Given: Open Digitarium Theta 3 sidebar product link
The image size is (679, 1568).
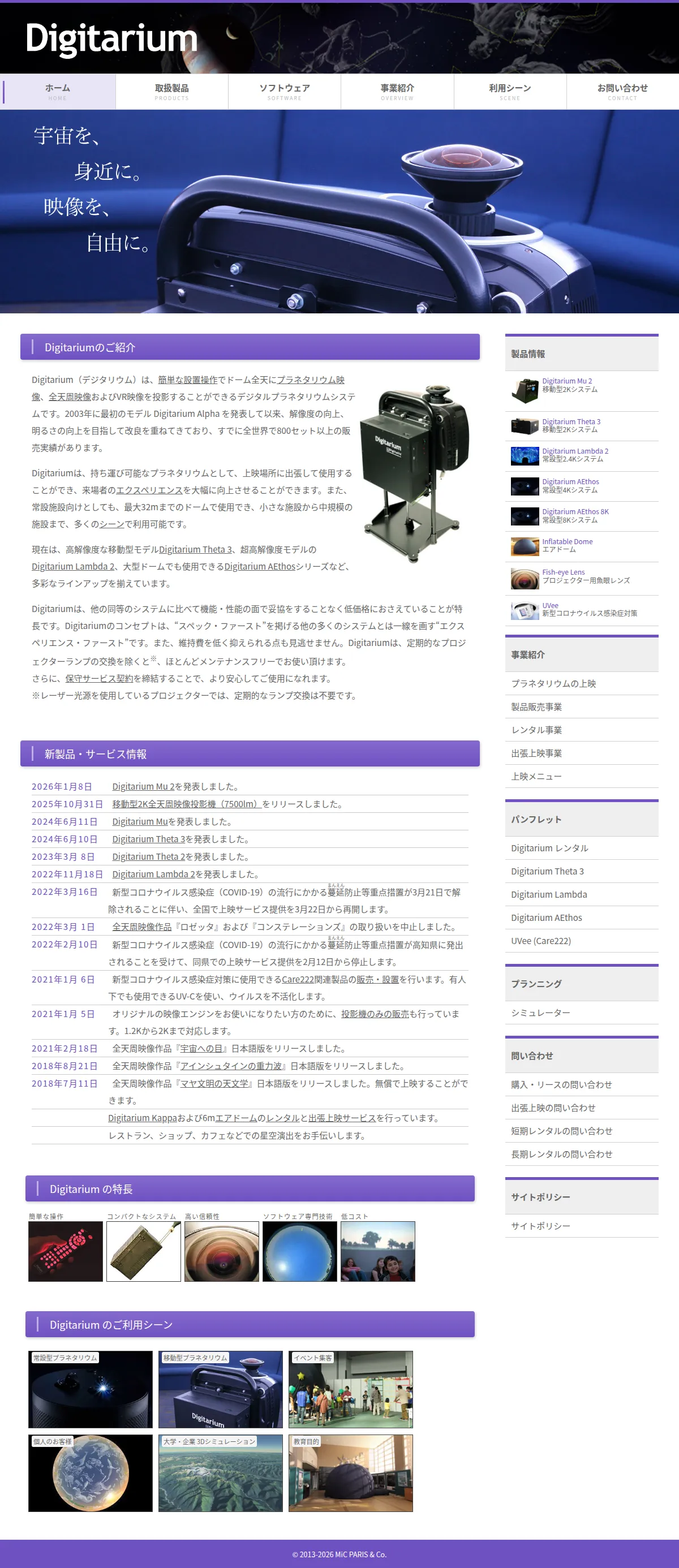Looking at the screenshot, I should 571,422.
